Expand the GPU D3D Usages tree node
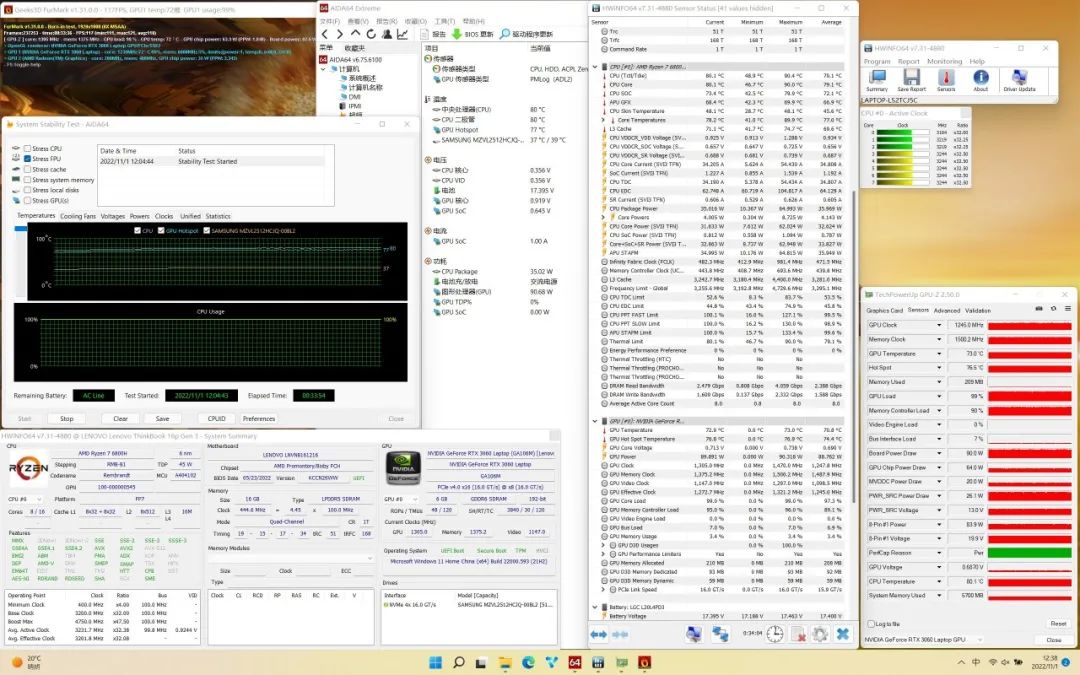1080x675 pixels. (603, 545)
